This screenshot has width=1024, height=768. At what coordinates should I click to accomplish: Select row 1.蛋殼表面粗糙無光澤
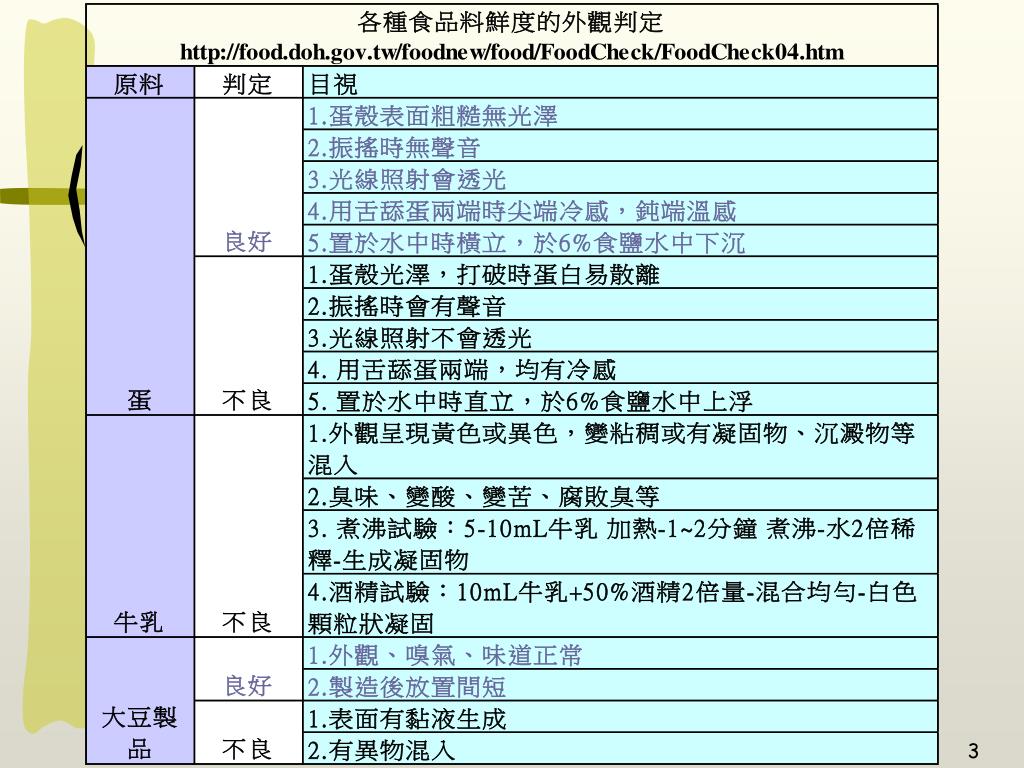[x=620, y=115]
